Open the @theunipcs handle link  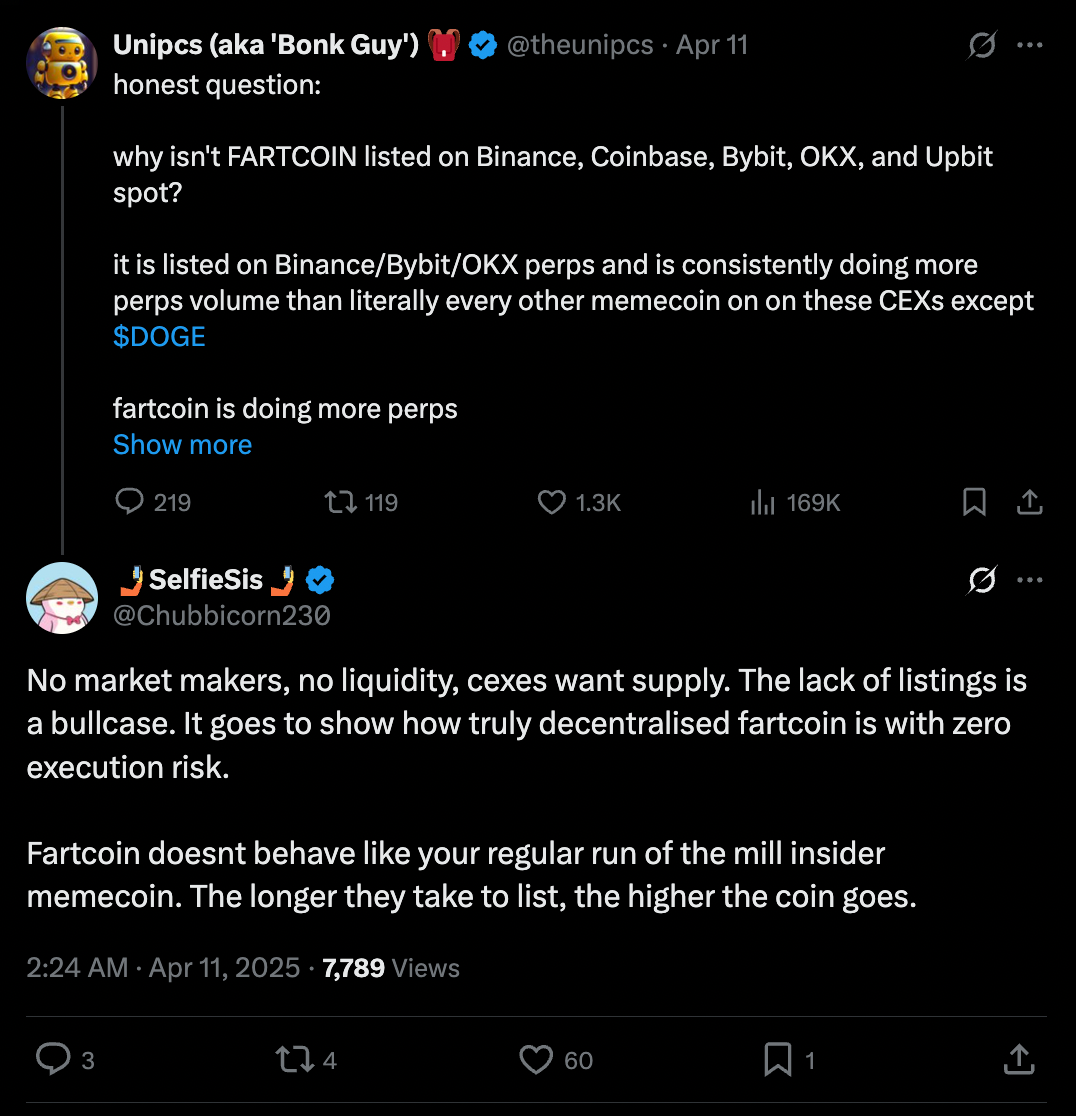click(580, 45)
